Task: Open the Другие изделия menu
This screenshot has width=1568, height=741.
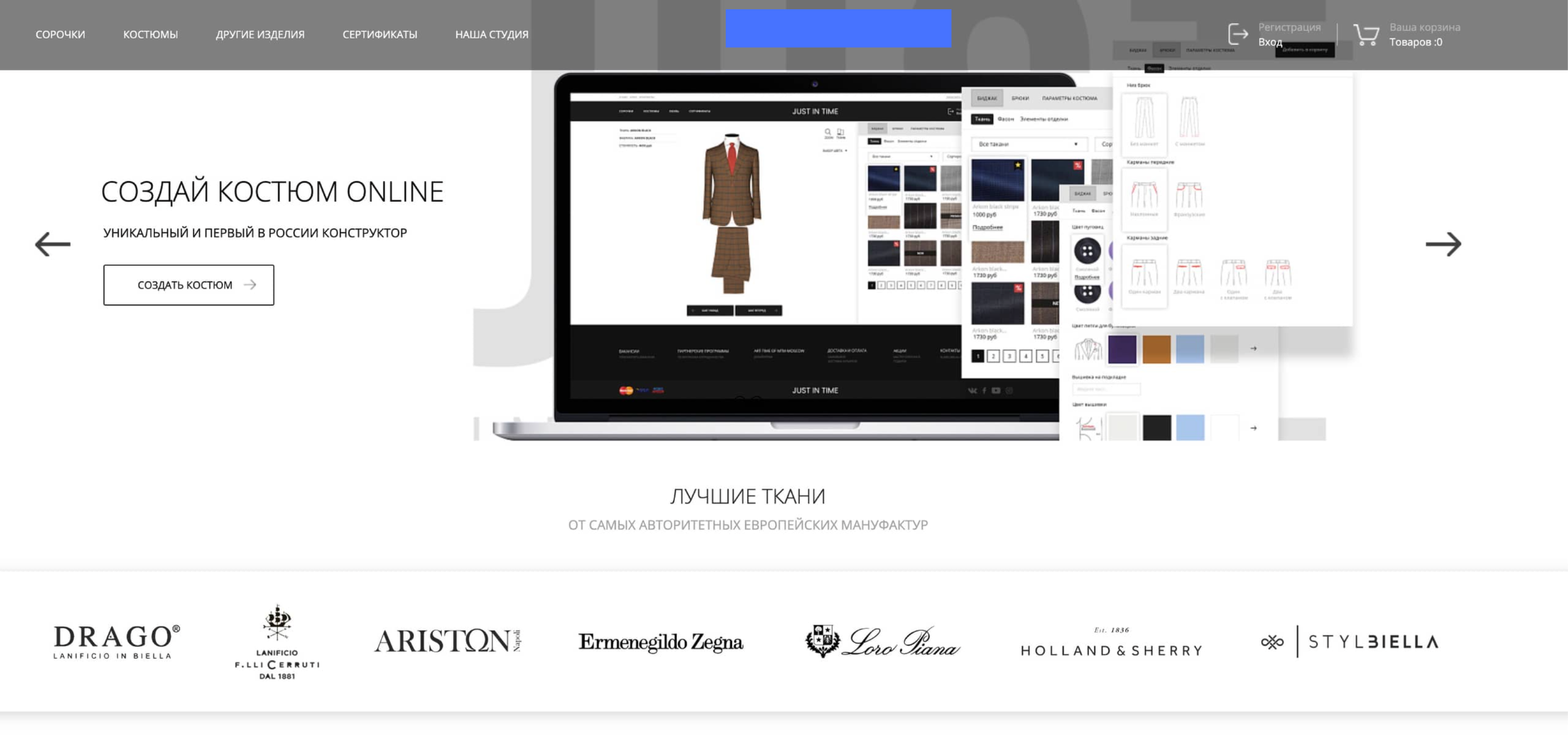Action: tap(260, 34)
